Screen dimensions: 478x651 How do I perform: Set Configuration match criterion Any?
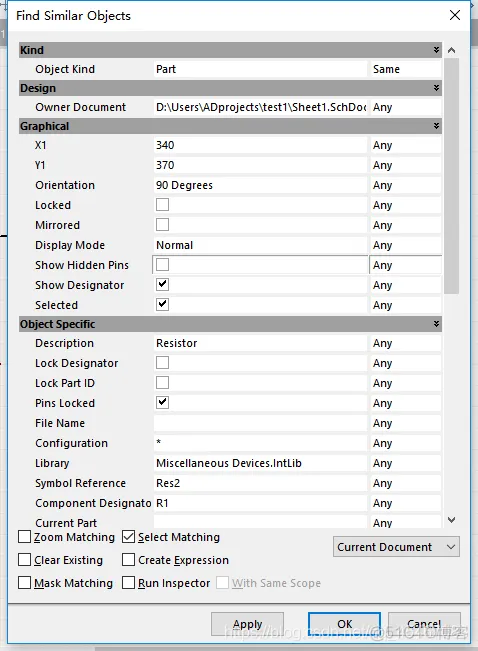(405, 443)
